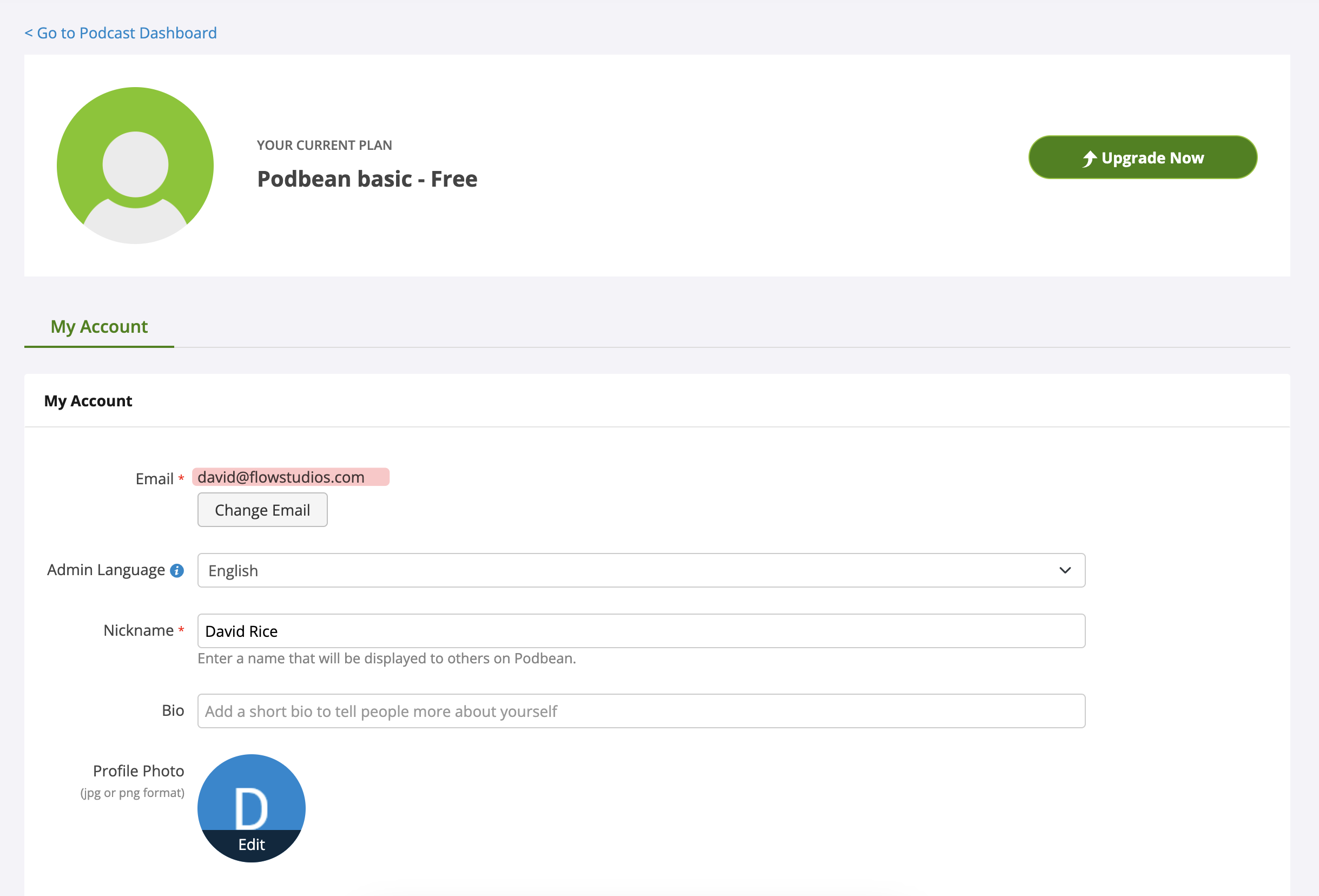Click the jpg or png format note
1319x896 pixels.
pyautogui.click(x=132, y=793)
